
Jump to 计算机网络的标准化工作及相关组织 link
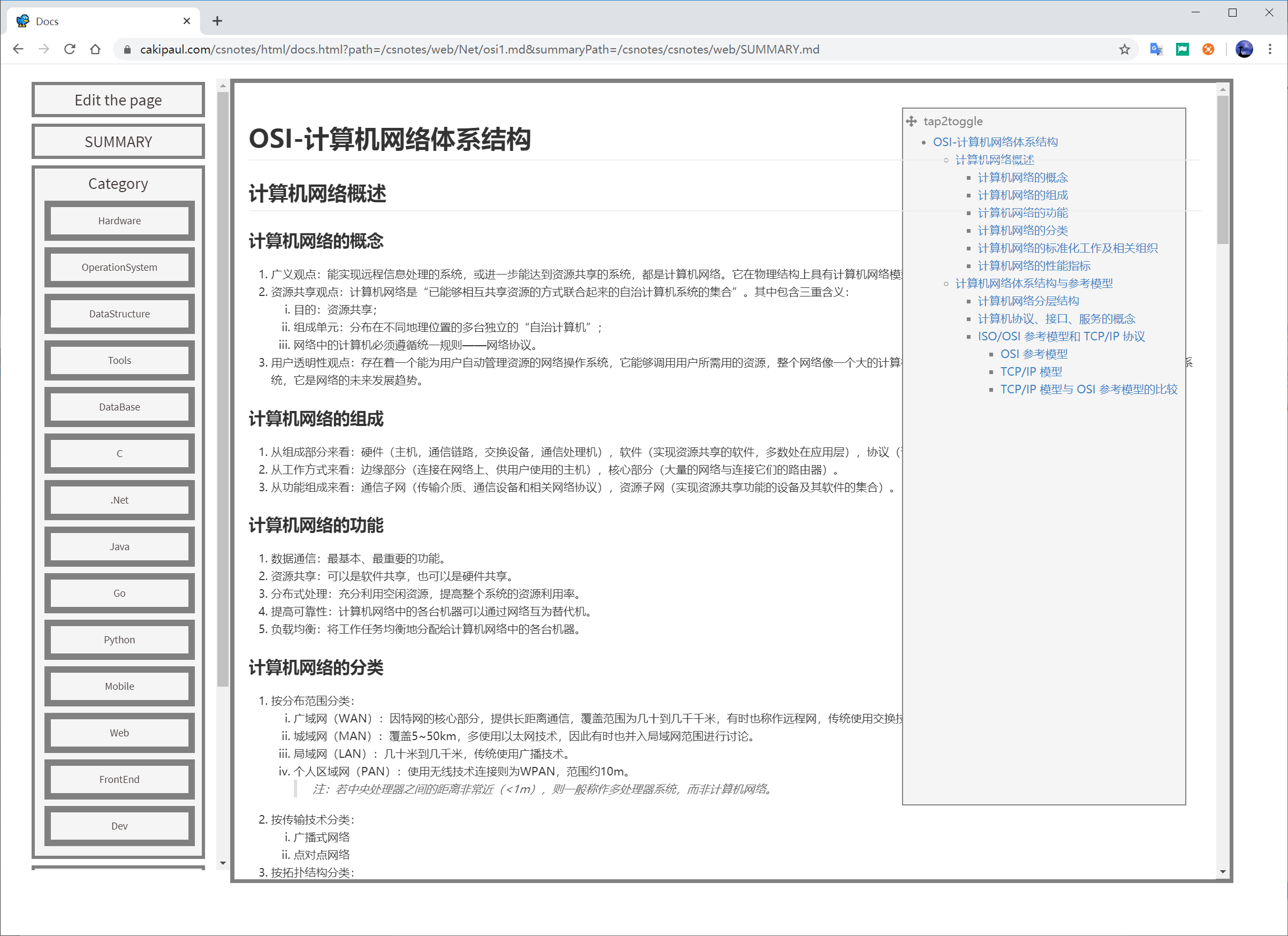(x=1067, y=248)
